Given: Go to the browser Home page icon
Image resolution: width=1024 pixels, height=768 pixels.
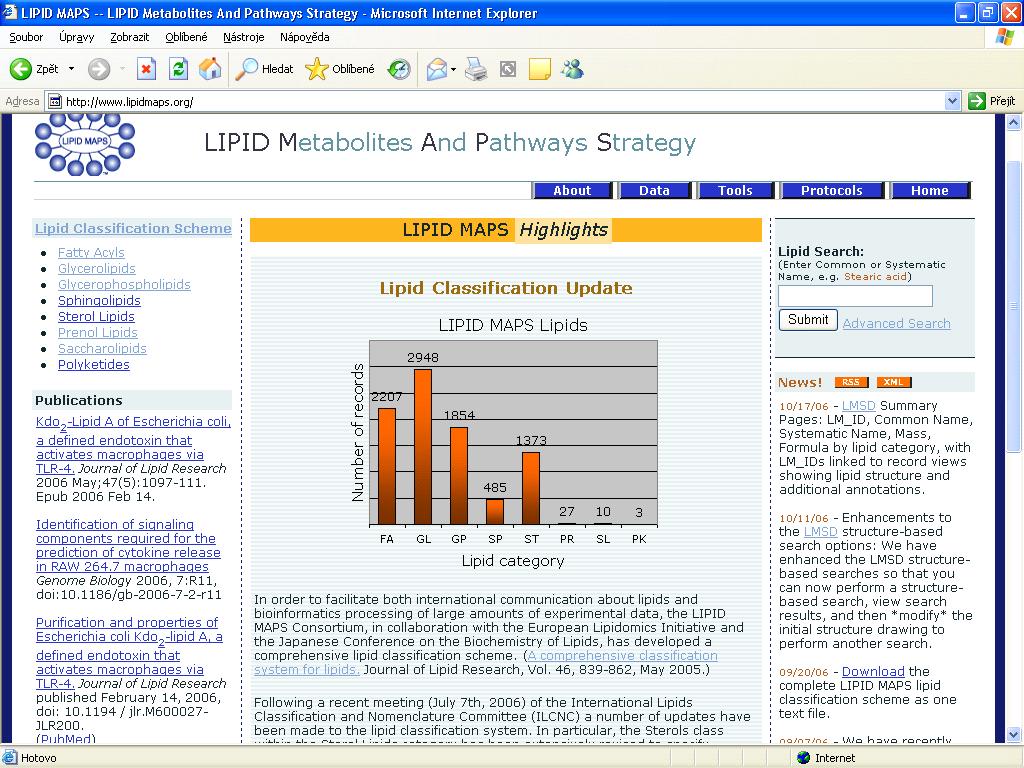Looking at the screenshot, I should (210, 69).
